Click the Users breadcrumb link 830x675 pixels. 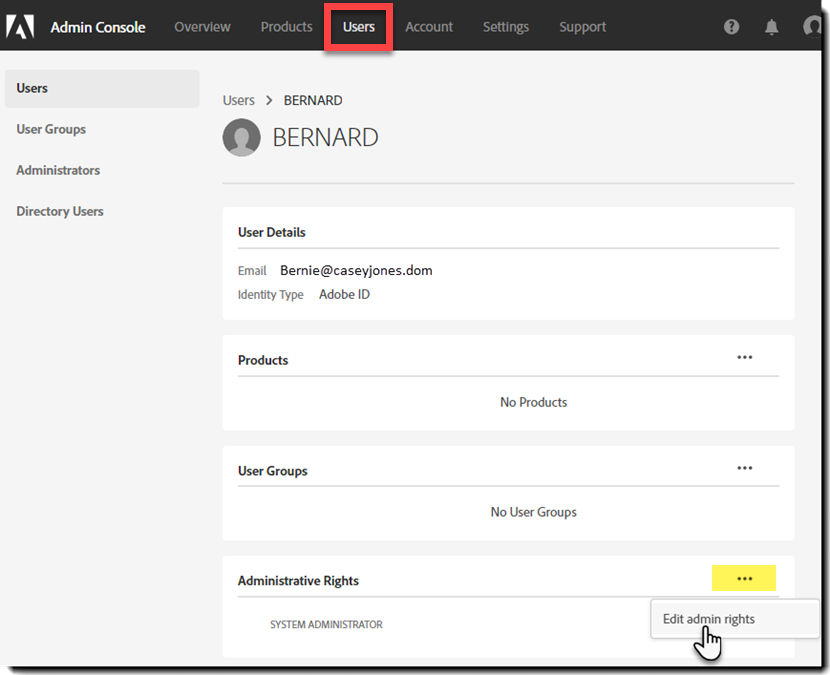click(238, 100)
